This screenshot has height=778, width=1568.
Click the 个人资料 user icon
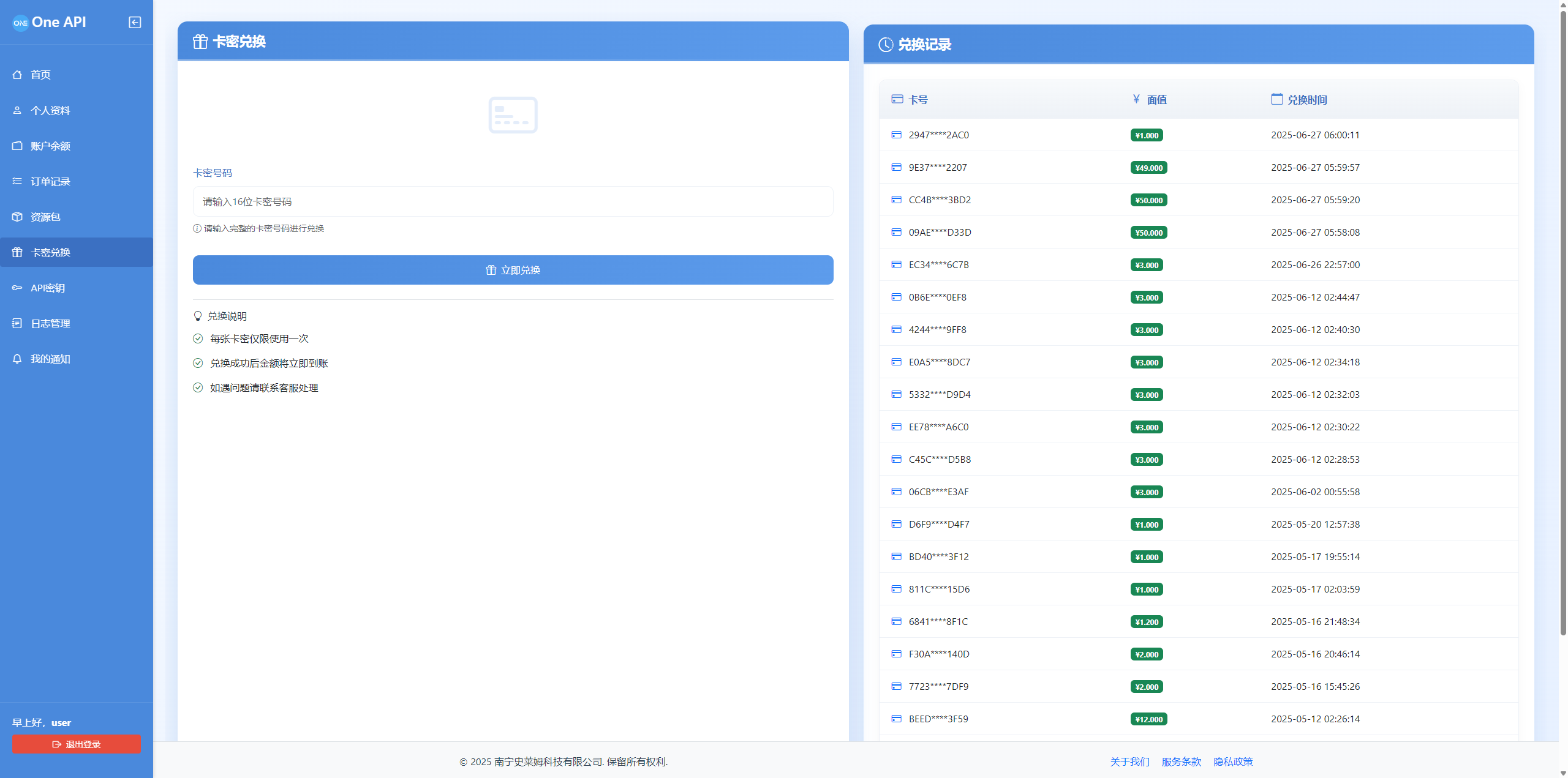[17, 110]
